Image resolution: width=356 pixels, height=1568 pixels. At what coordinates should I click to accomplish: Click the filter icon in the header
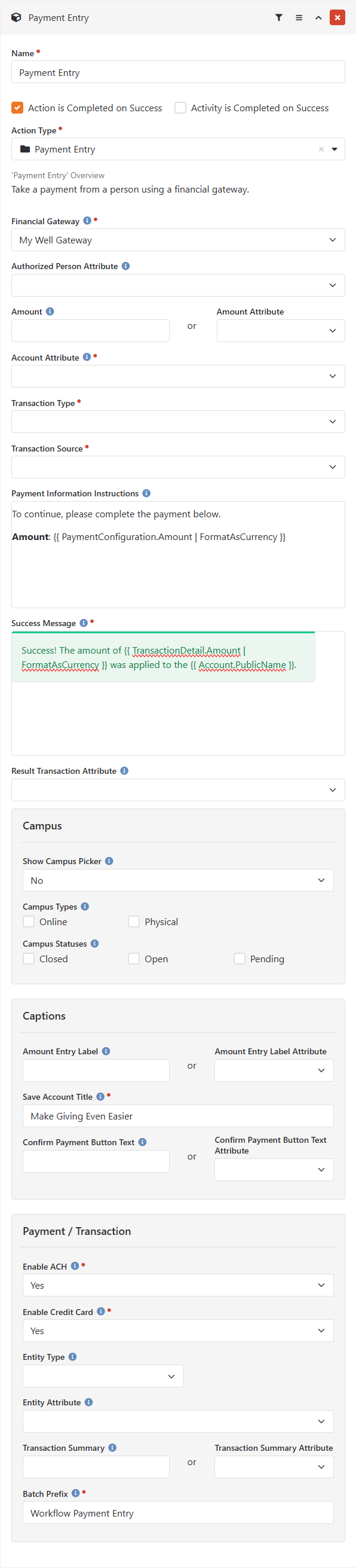[x=279, y=18]
